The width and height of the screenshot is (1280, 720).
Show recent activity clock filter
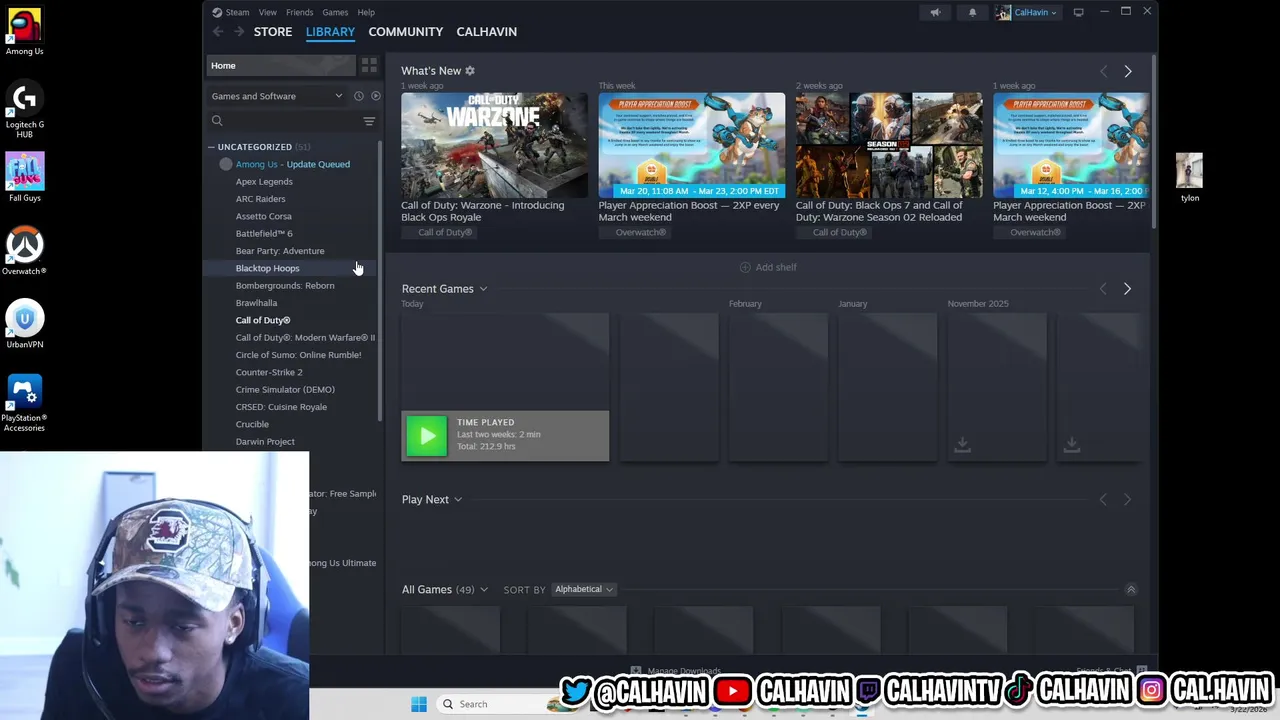point(359,96)
